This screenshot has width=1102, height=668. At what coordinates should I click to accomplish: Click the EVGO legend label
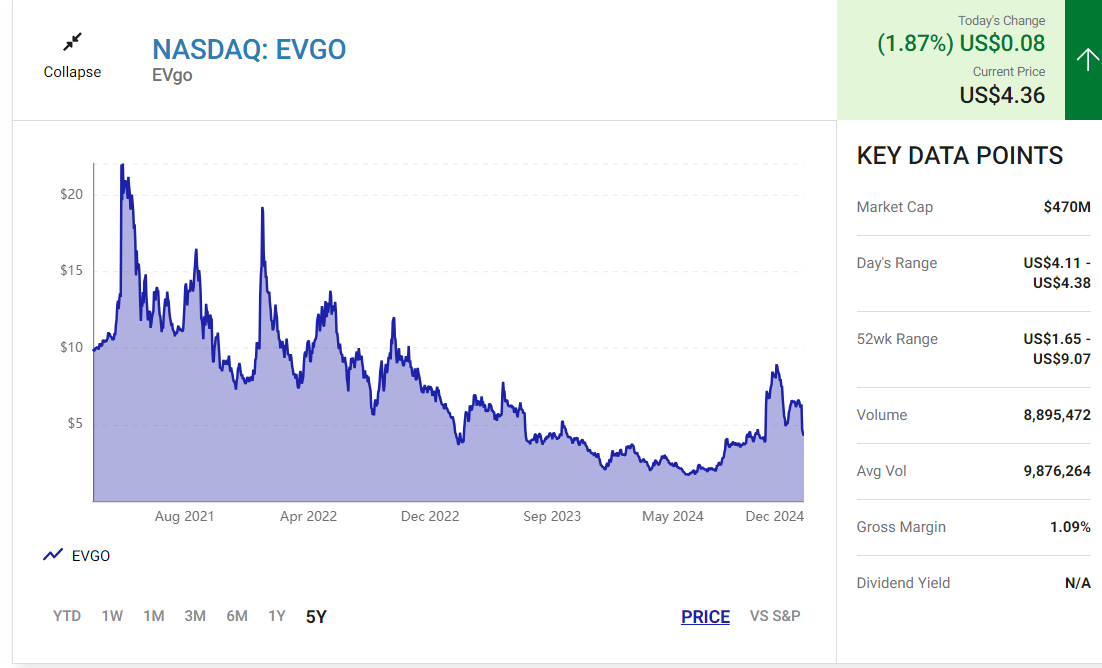click(91, 555)
